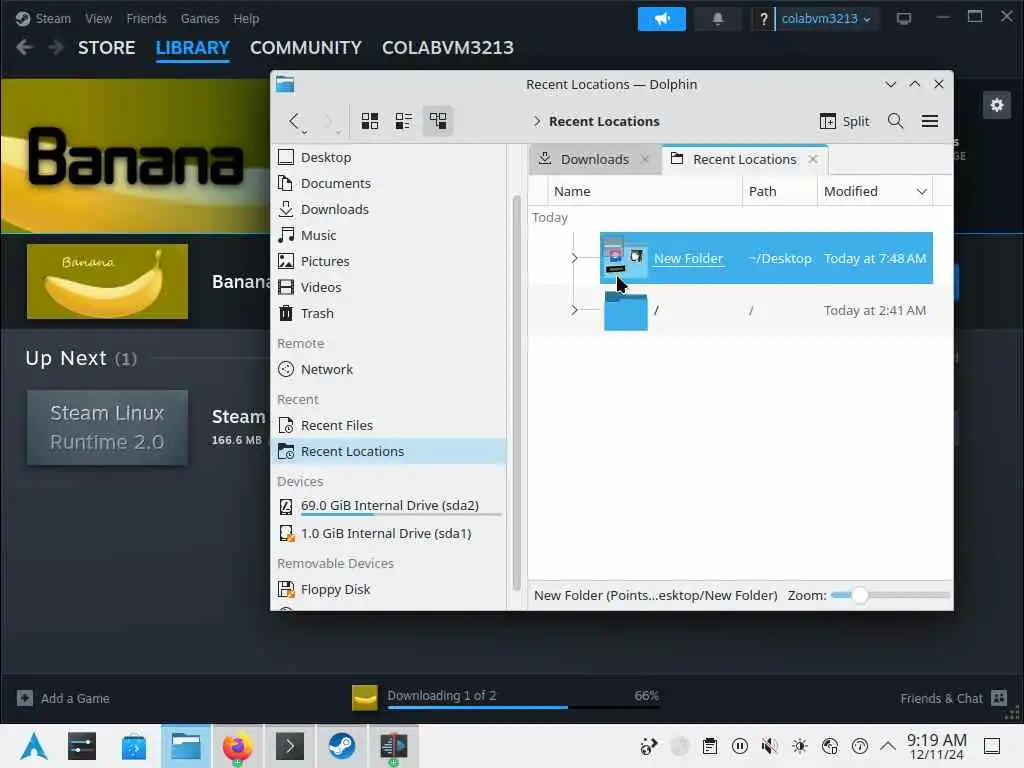Close the Recent Locations tab
The image size is (1024, 768).
click(x=812, y=159)
